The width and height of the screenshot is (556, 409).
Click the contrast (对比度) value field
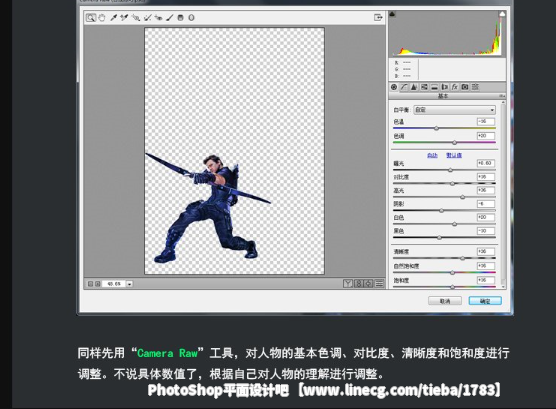point(486,177)
